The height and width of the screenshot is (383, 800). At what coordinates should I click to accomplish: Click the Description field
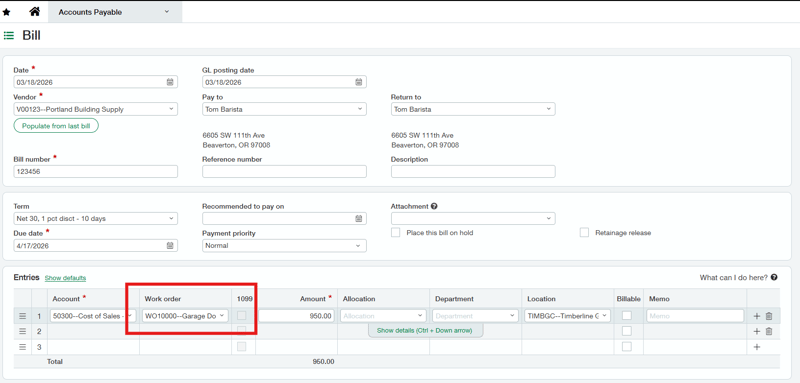pos(473,172)
